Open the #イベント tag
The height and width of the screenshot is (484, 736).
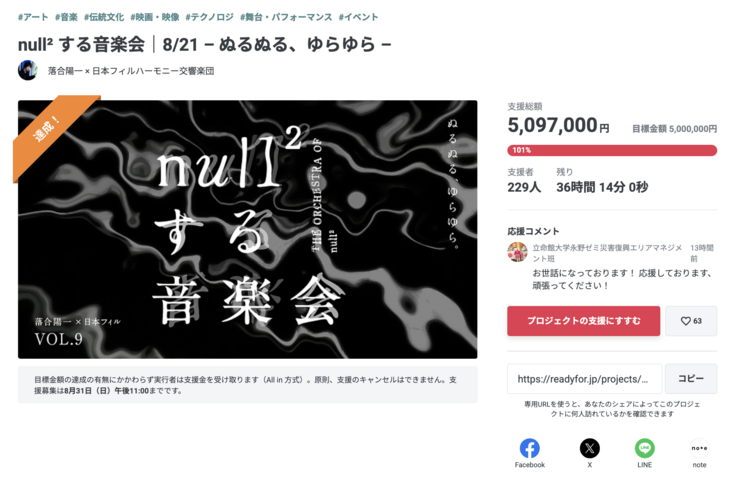point(359,17)
